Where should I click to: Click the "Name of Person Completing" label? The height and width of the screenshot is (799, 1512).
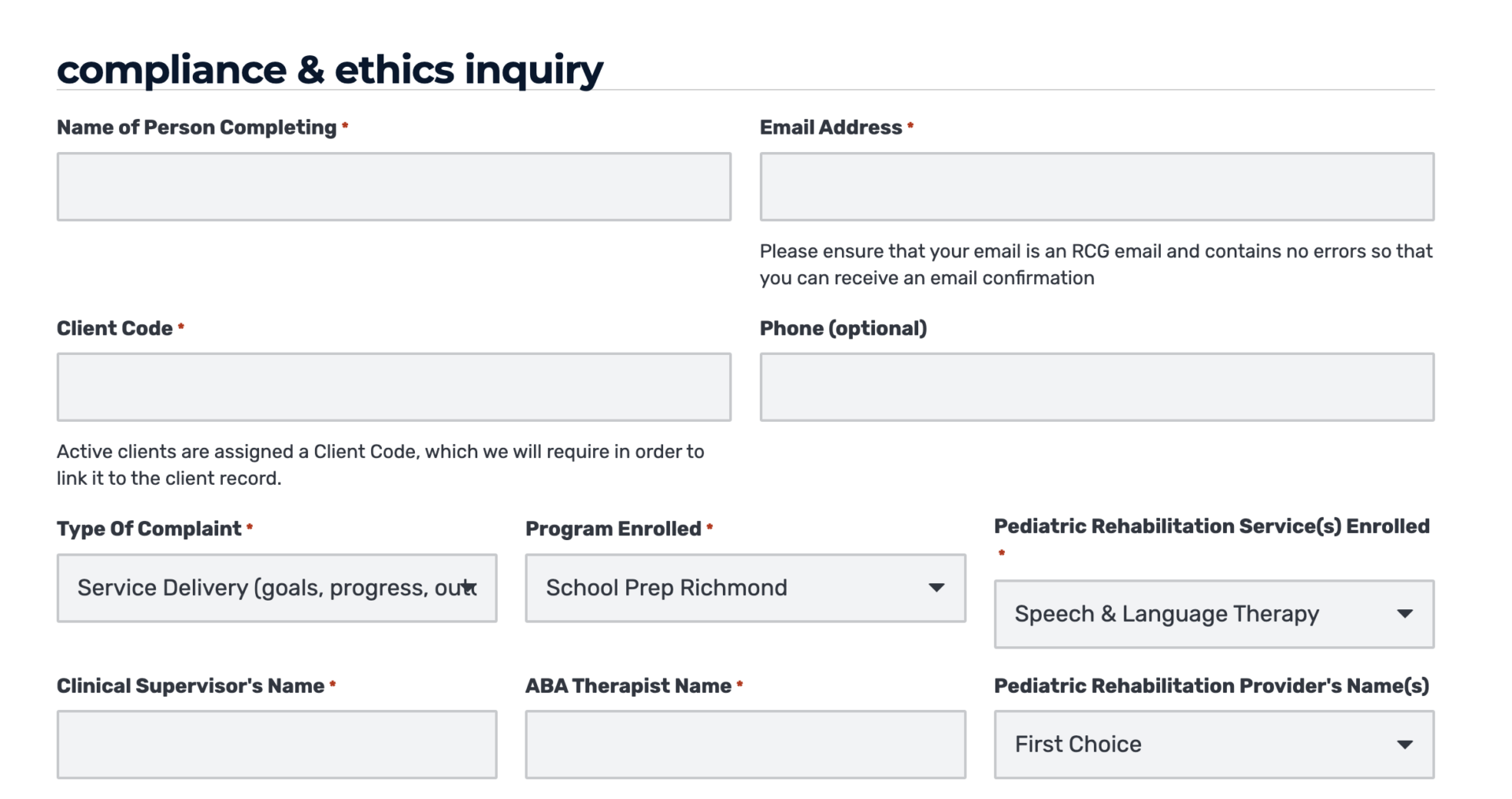click(196, 128)
